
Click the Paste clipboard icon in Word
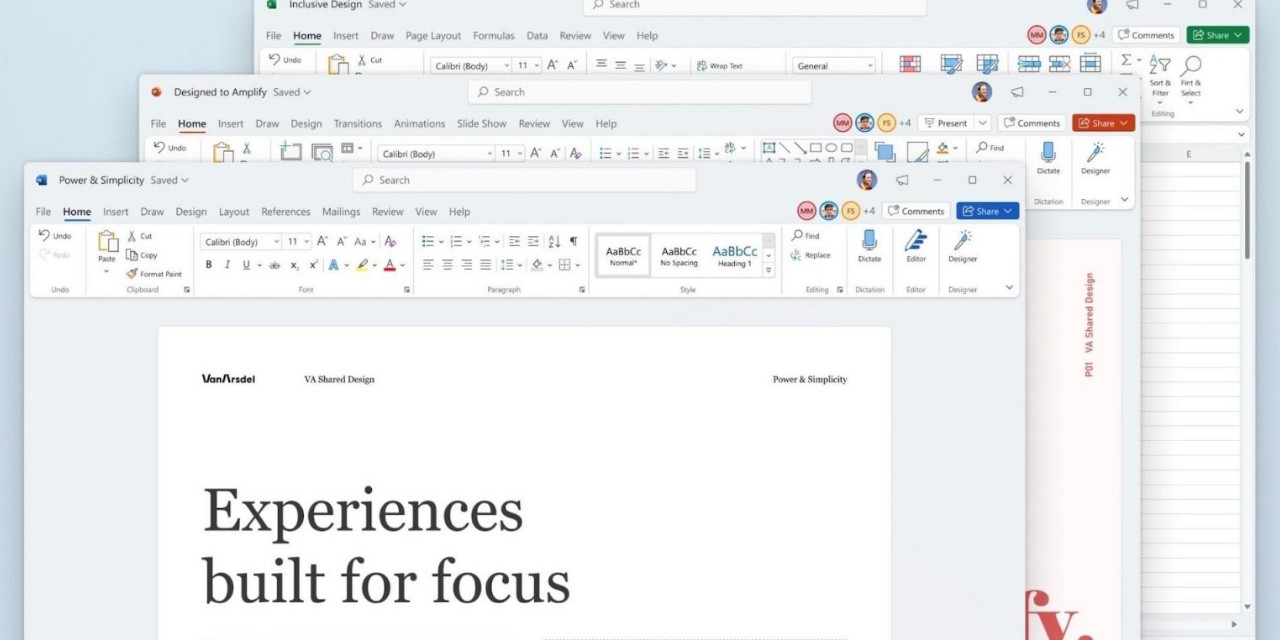tap(106, 241)
